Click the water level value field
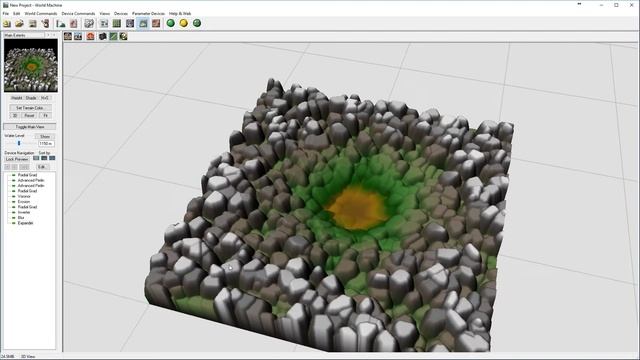Screen dimensions: 640x360 pos(46,144)
